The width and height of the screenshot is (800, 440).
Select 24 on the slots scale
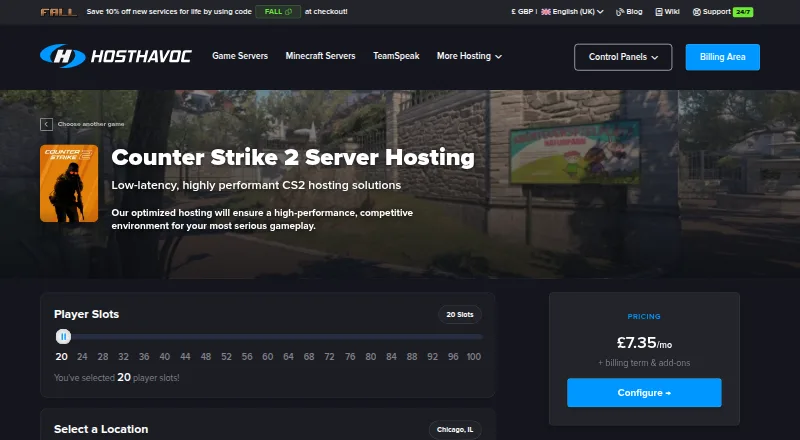[x=82, y=357]
